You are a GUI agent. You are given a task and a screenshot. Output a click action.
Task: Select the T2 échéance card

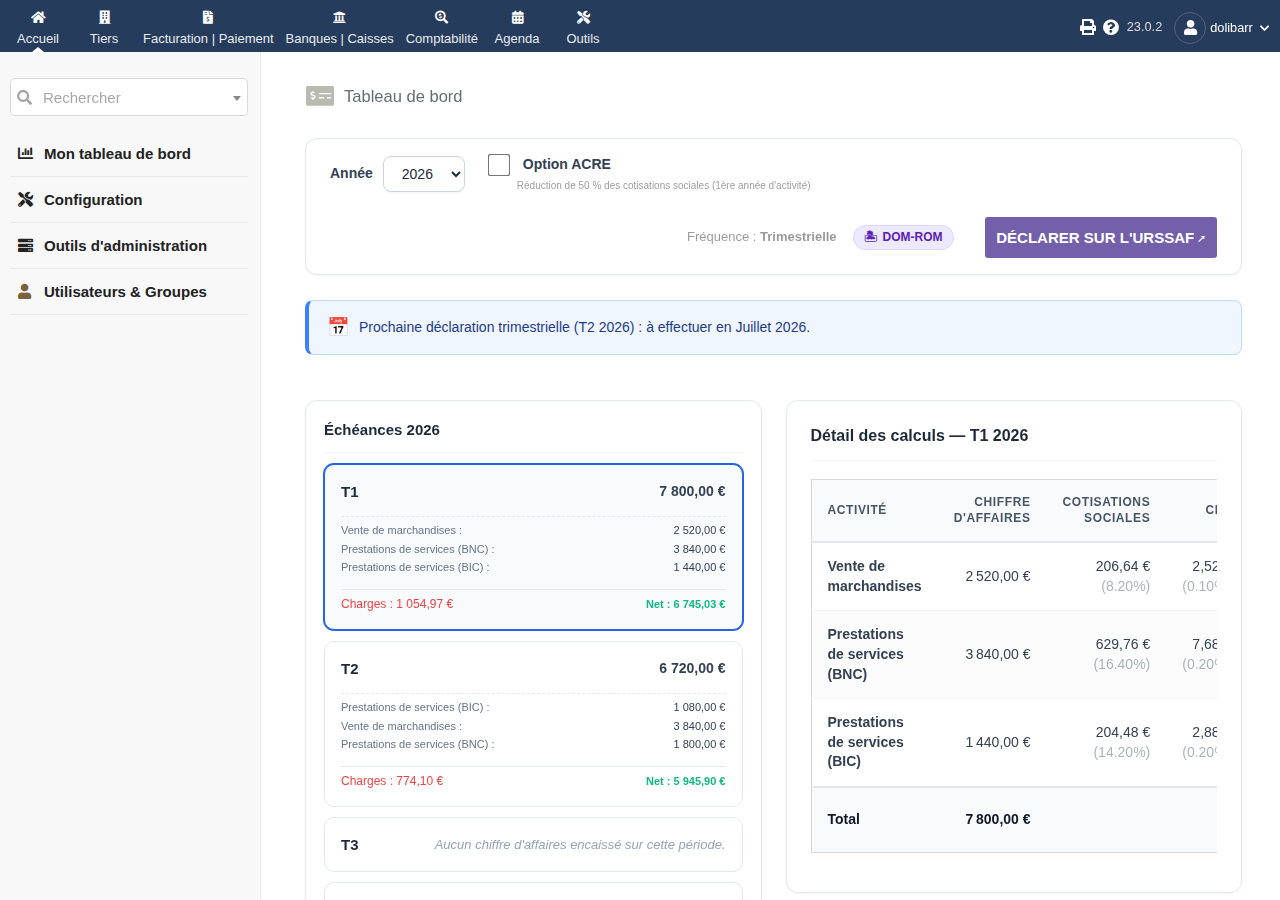coord(533,724)
